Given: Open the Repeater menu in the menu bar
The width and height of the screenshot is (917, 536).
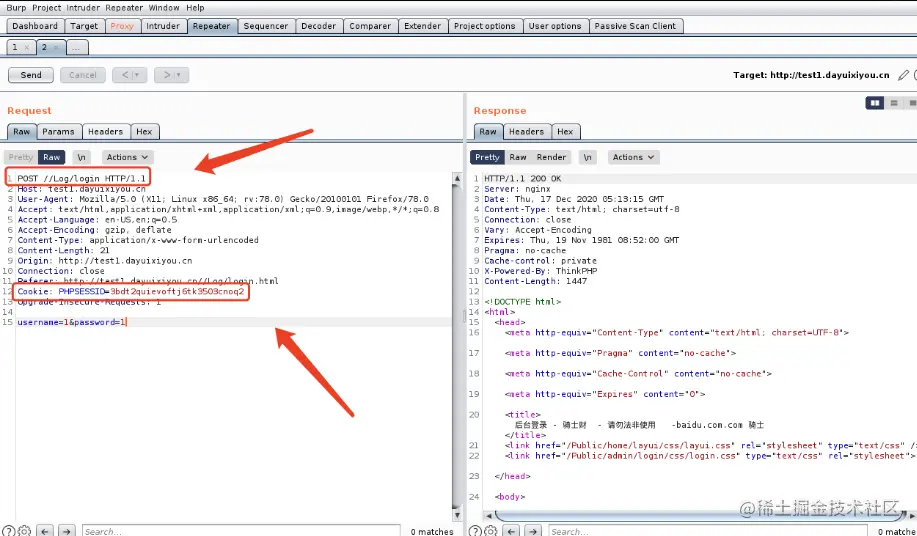Looking at the screenshot, I should pyautogui.click(x=124, y=8).
